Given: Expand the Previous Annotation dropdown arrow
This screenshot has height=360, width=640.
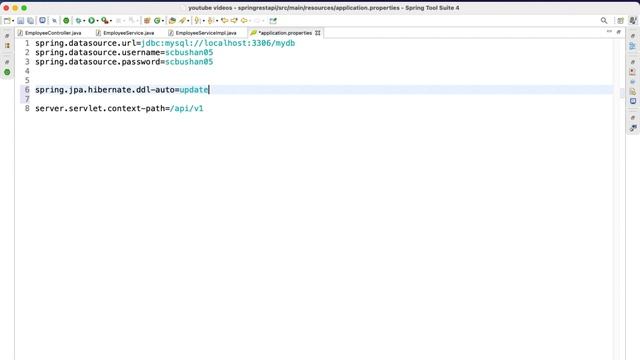Looking at the screenshot, I should click(x=217, y=21).
